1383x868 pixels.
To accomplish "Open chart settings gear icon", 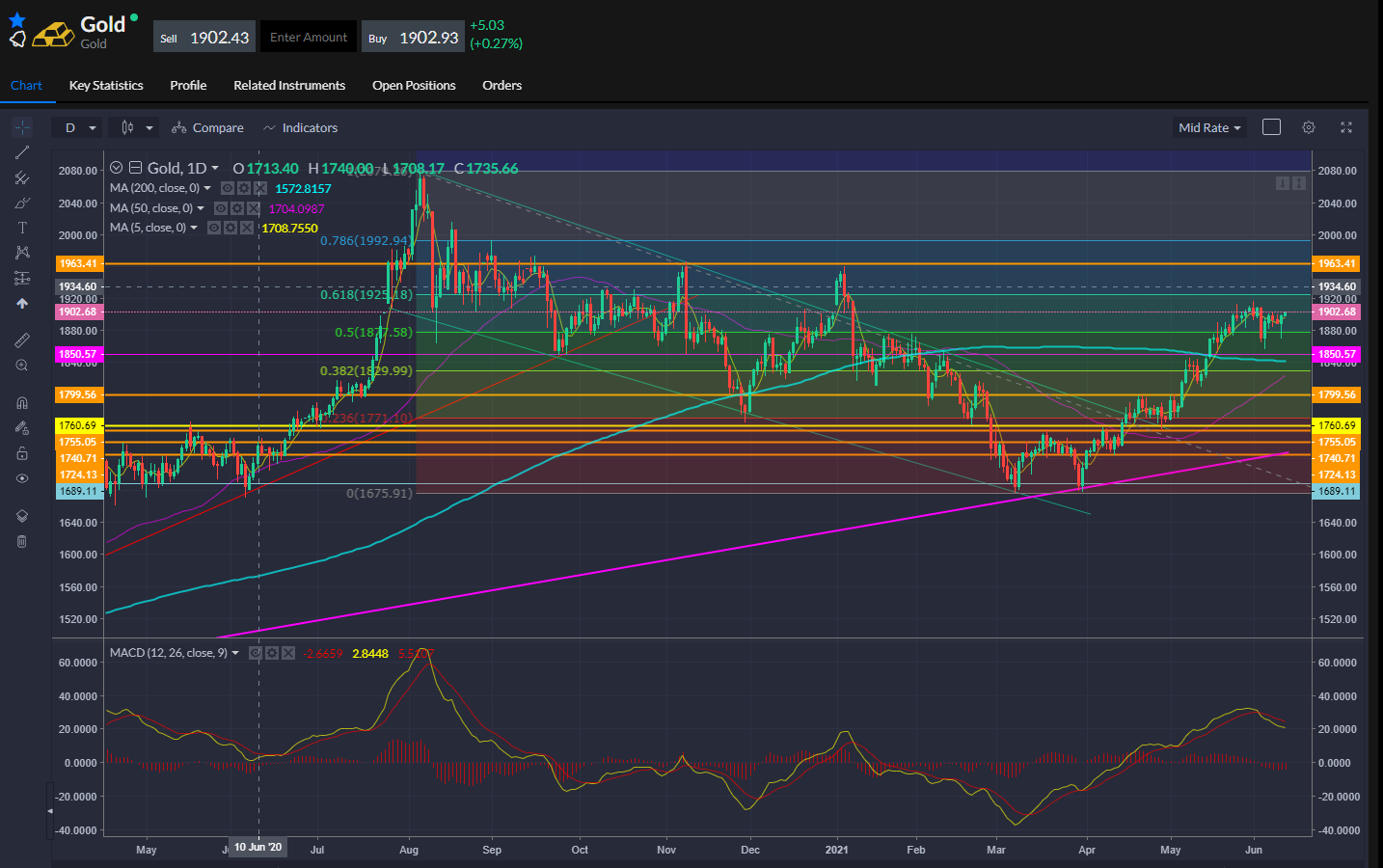I will click(x=1309, y=127).
